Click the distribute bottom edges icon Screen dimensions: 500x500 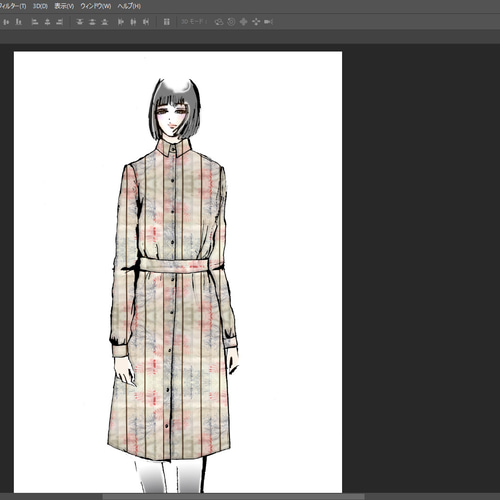(105, 22)
